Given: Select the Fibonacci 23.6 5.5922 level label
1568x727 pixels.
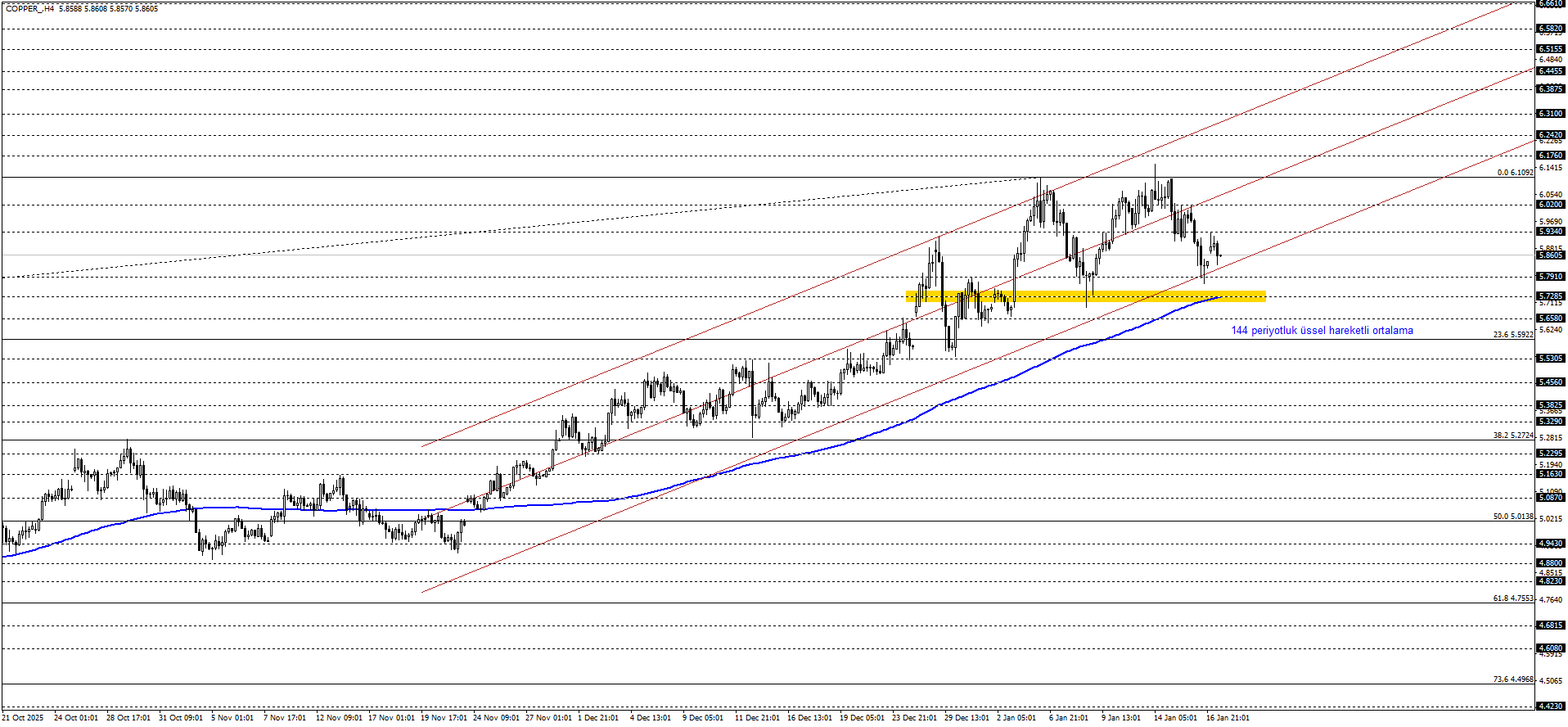Looking at the screenshot, I should click(x=1512, y=335).
